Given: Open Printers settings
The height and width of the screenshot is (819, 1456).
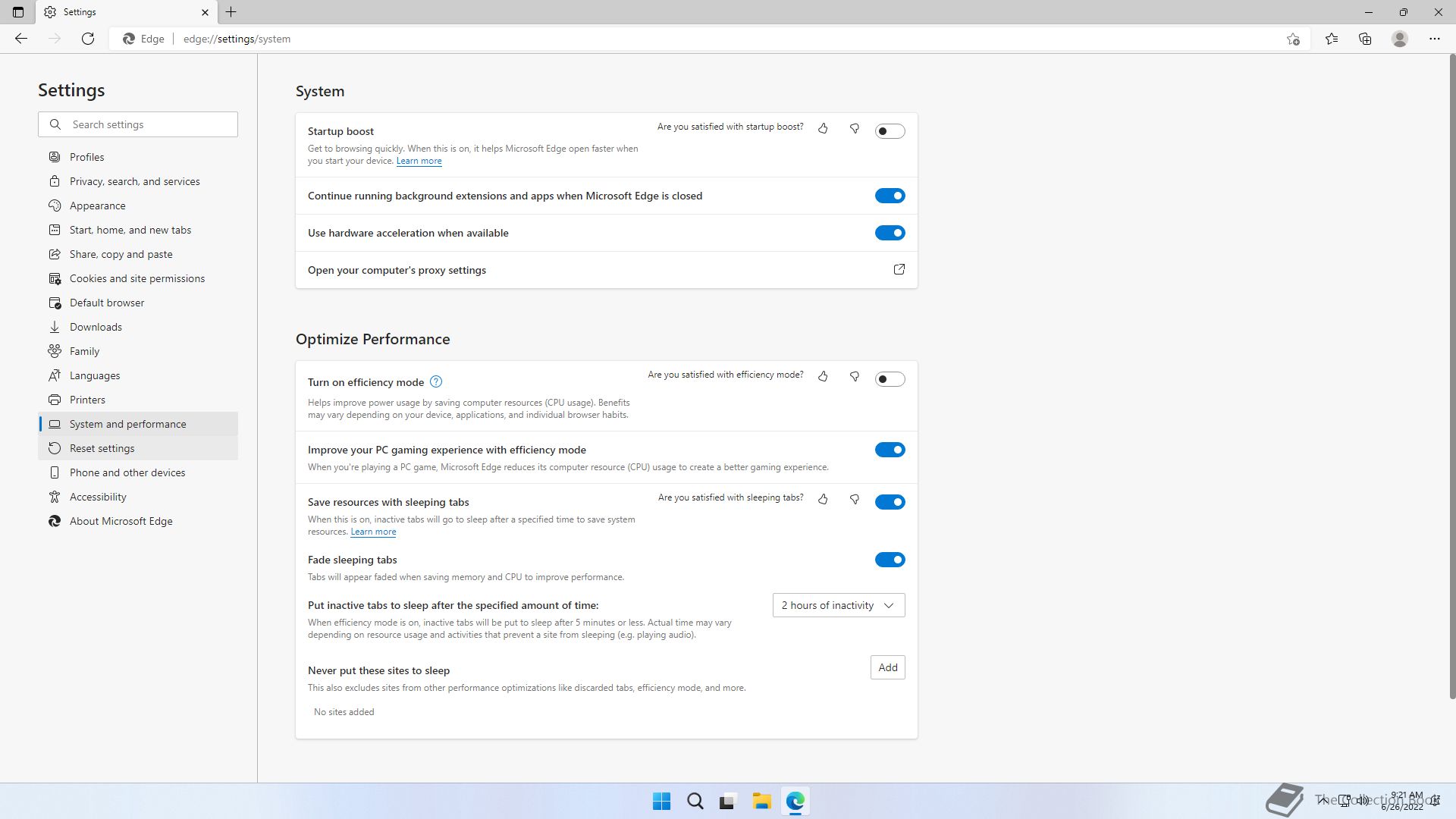Looking at the screenshot, I should [138, 400].
